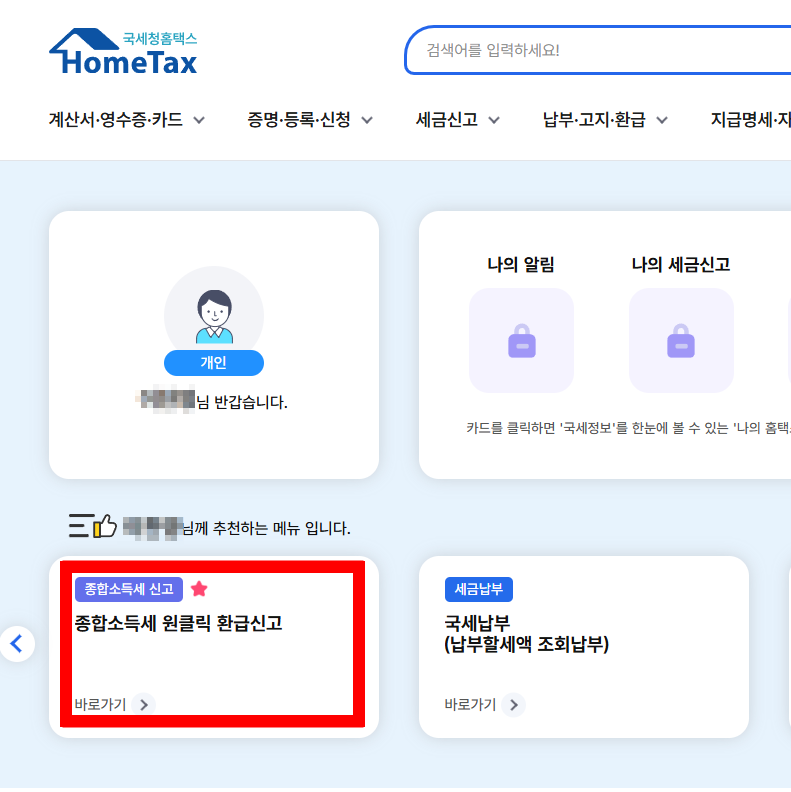Viewport: 791px width, 792px height.
Task: Click the HomeTax logo
Action: (123, 52)
